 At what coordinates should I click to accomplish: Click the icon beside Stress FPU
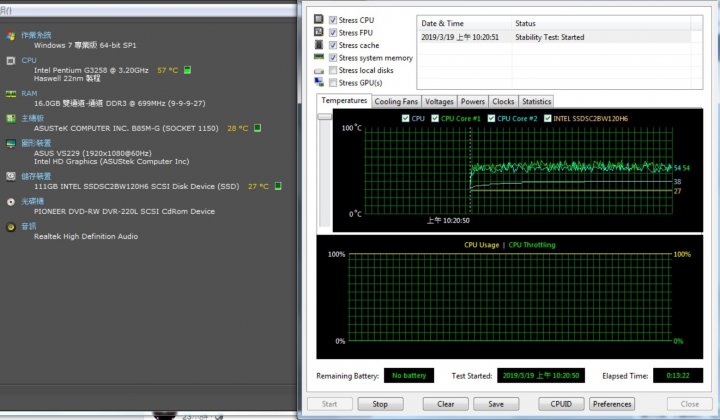pos(319,32)
